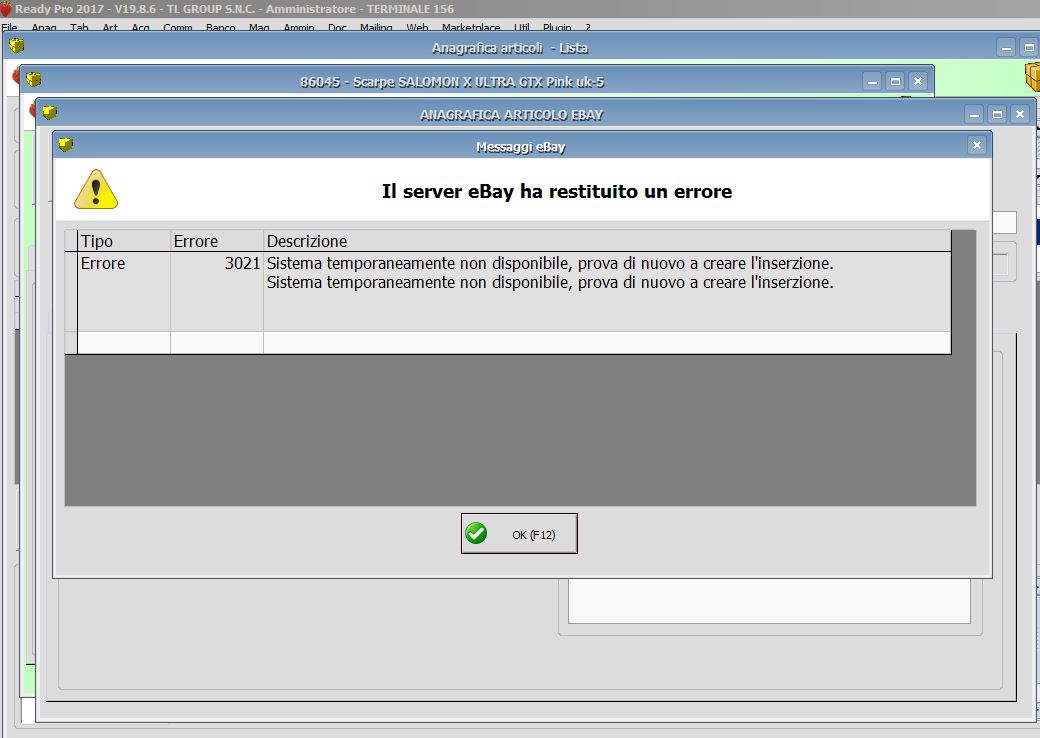
Task: Click the green checkmark icon on the OK button
Action: coord(476,533)
